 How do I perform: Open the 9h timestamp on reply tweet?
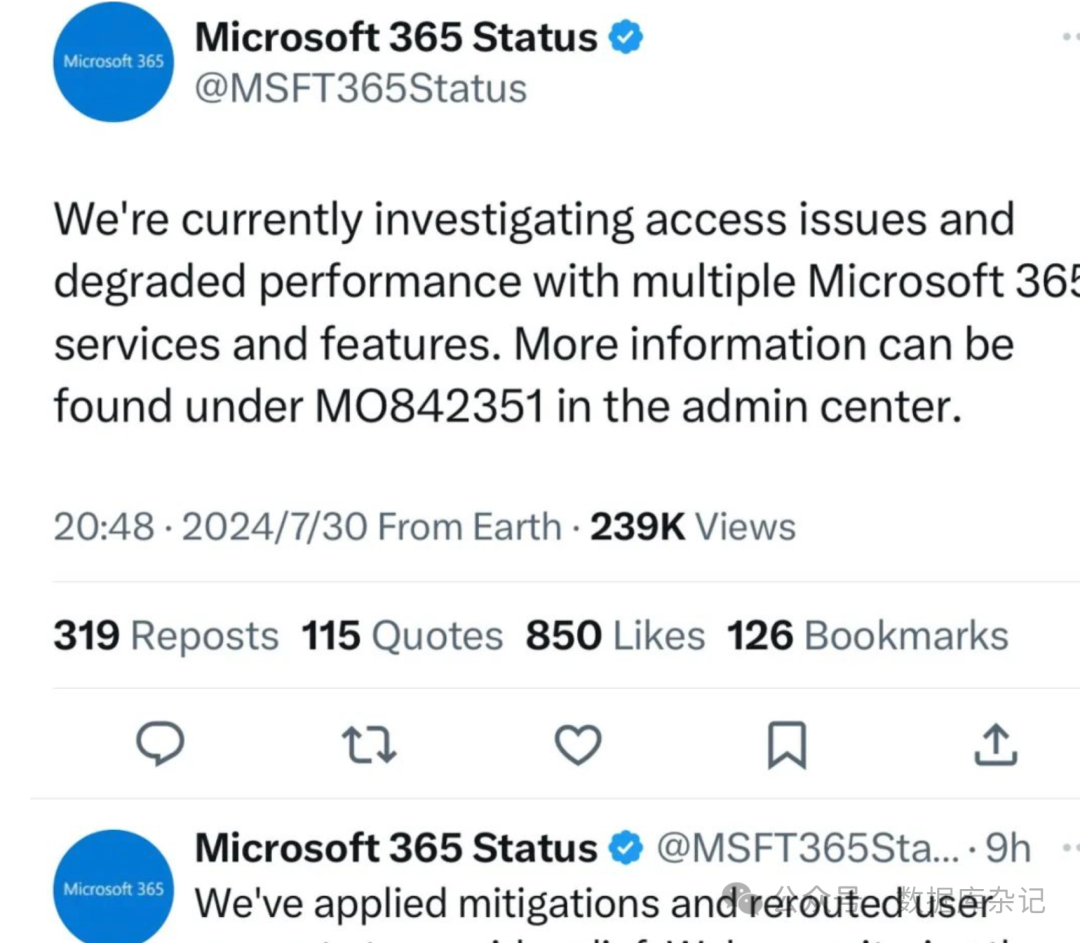click(1008, 849)
